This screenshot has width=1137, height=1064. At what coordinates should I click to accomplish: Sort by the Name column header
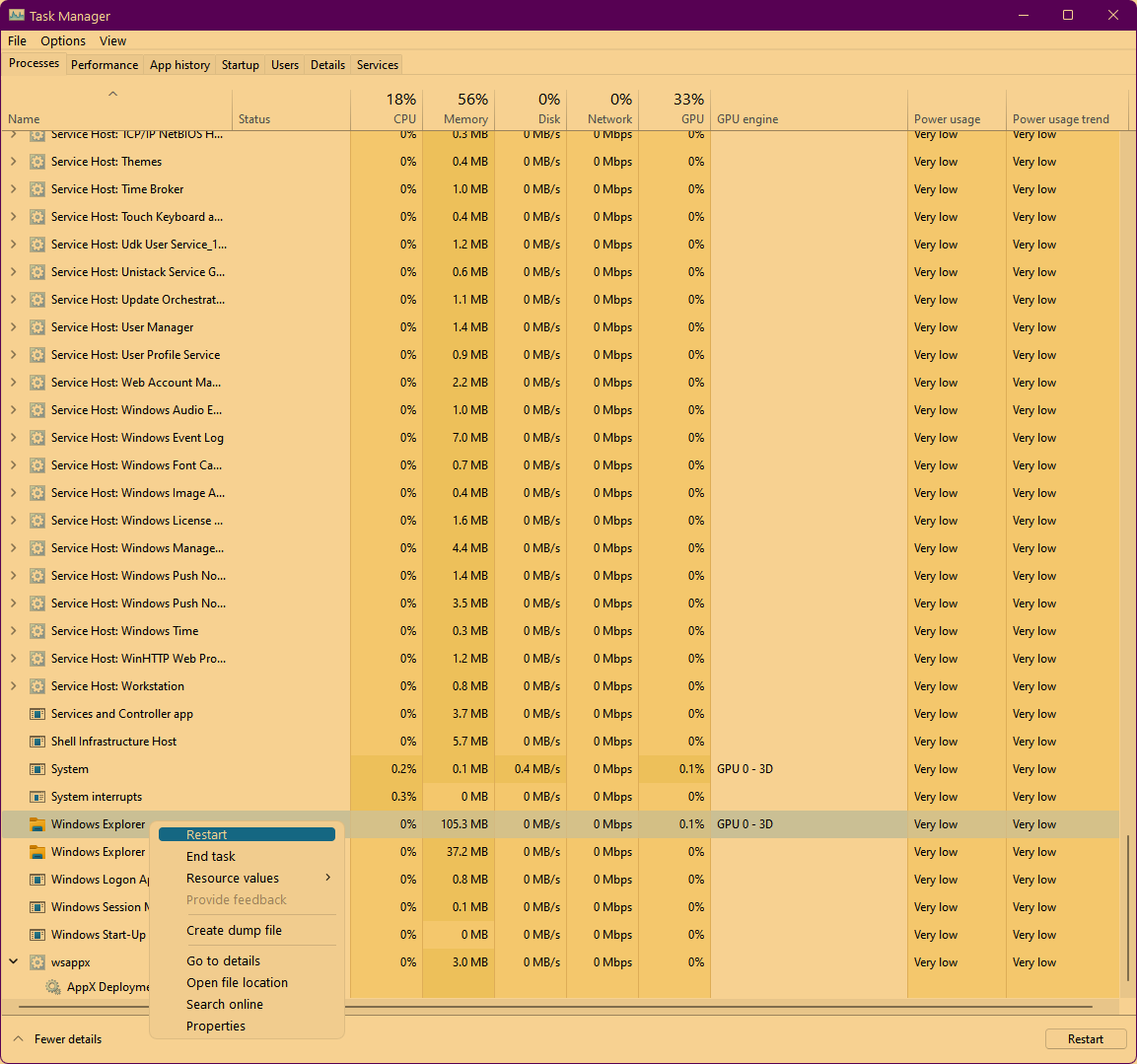(x=116, y=108)
